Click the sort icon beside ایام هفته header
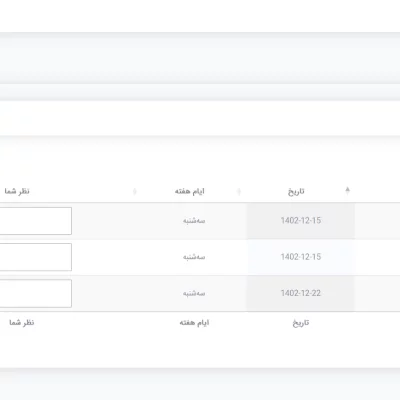This screenshot has width=400, height=400. 239,191
